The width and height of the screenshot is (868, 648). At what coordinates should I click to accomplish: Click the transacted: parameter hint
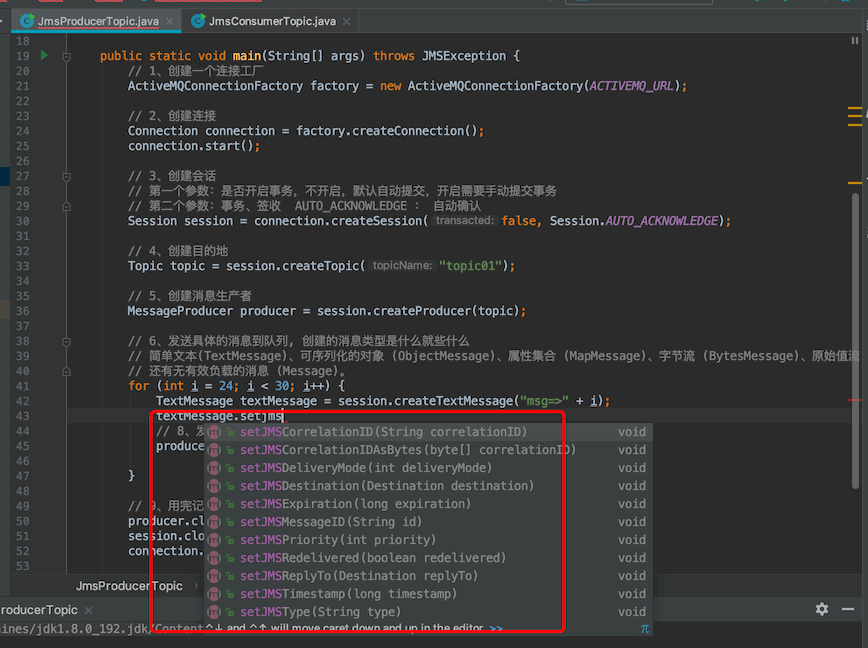(464, 221)
